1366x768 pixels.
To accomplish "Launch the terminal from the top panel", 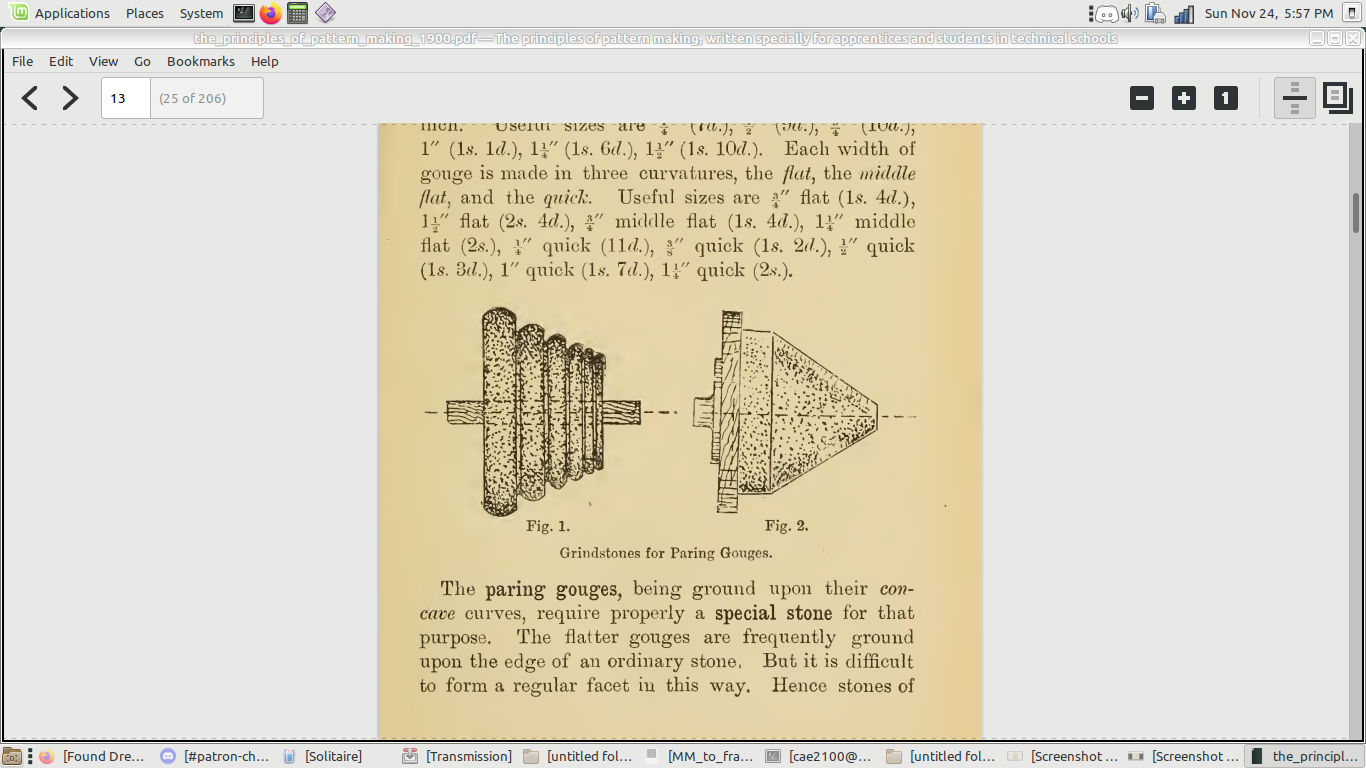I will click(243, 13).
